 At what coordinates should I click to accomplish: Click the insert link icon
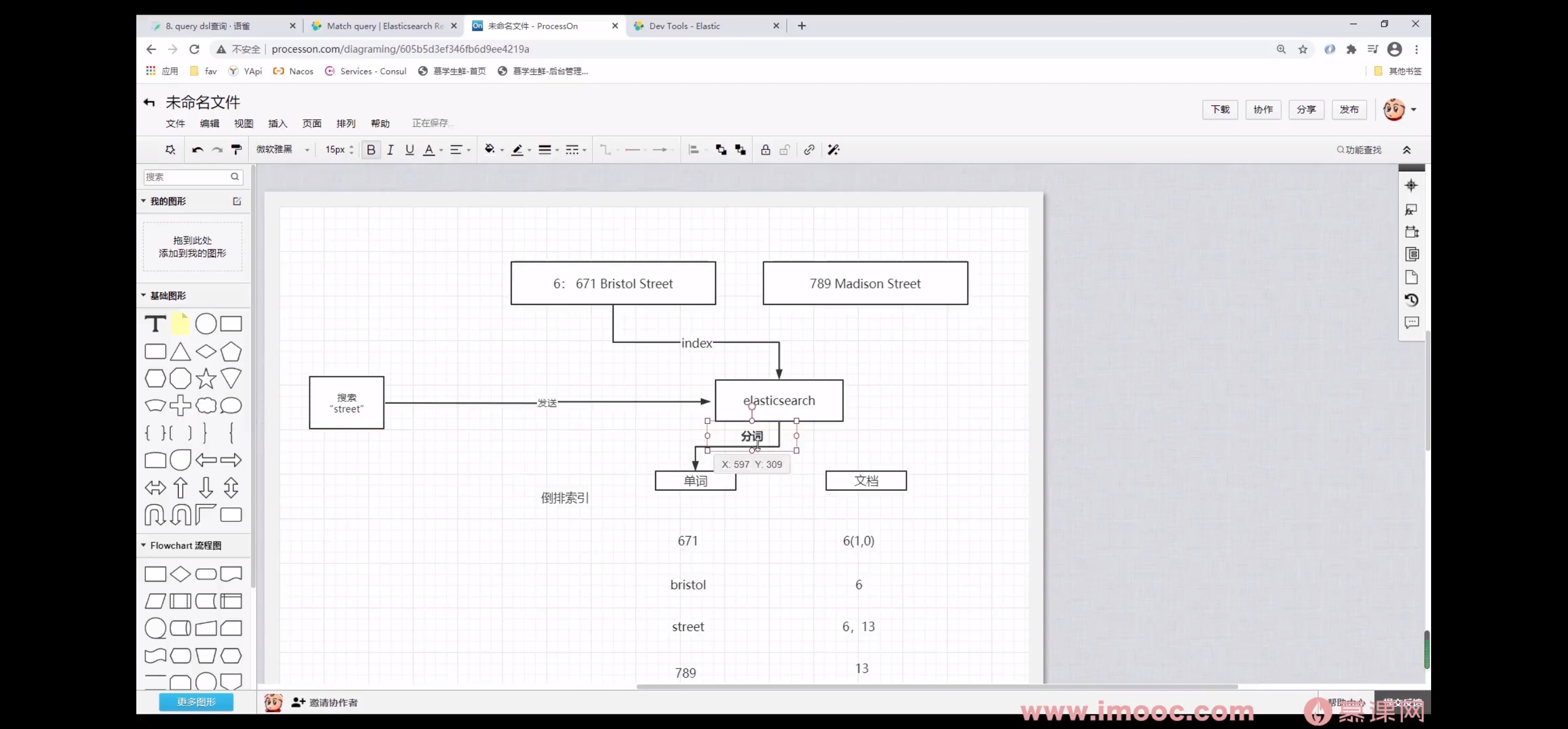[809, 150]
